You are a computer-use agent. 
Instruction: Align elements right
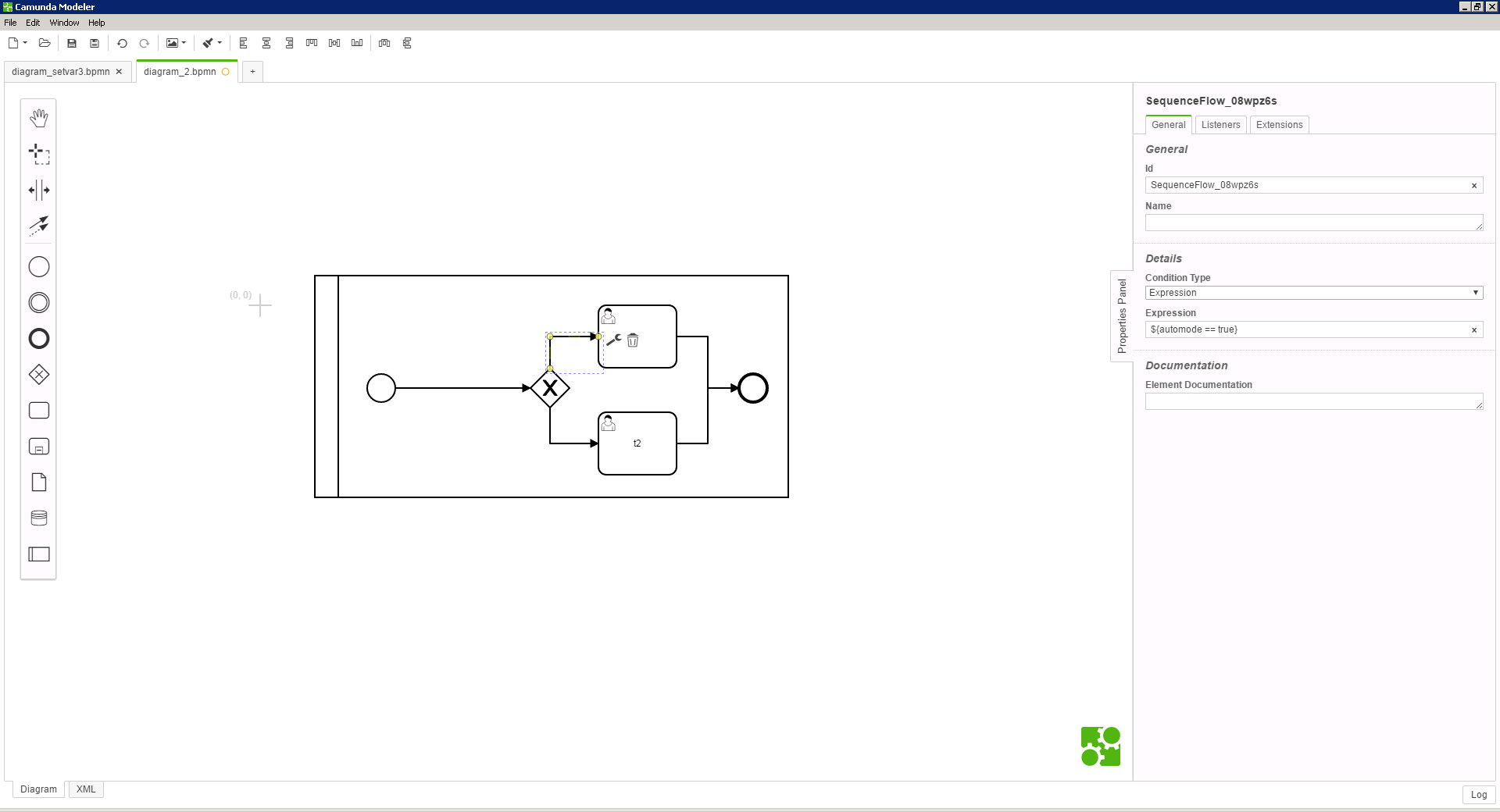(289, 43)
